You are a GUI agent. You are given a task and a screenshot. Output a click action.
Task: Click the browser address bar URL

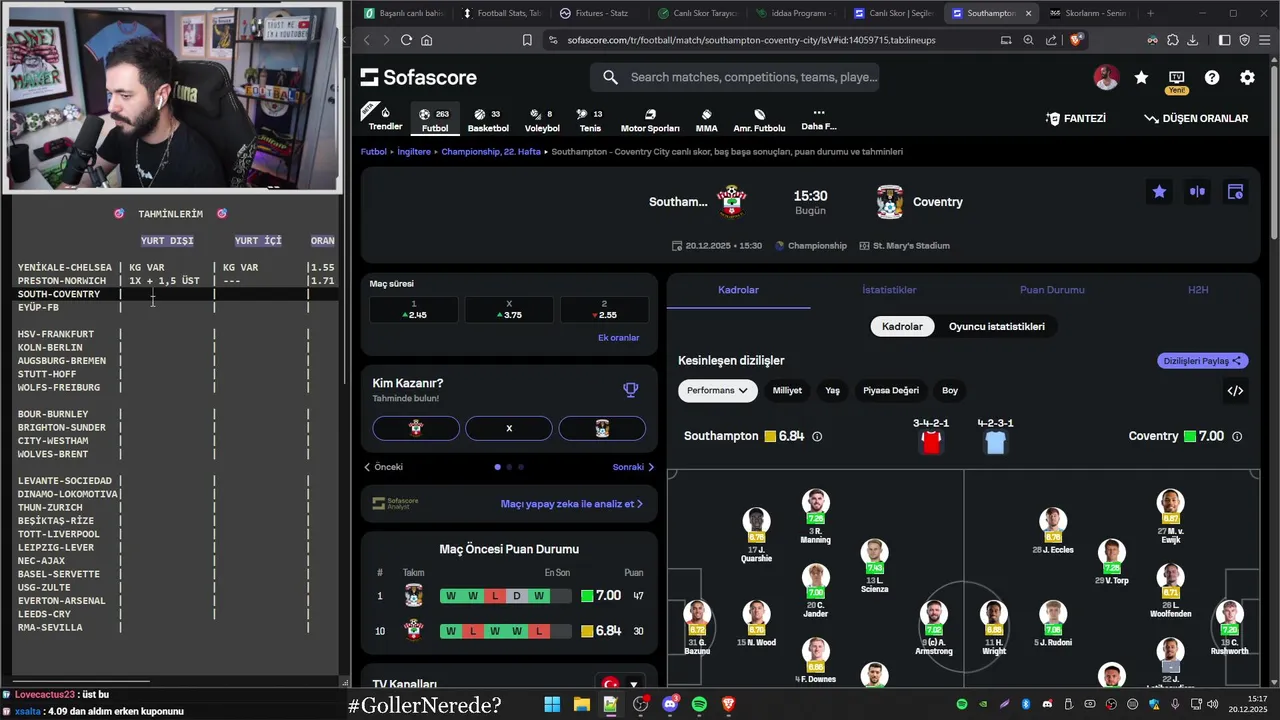click(x=751, y=40)
